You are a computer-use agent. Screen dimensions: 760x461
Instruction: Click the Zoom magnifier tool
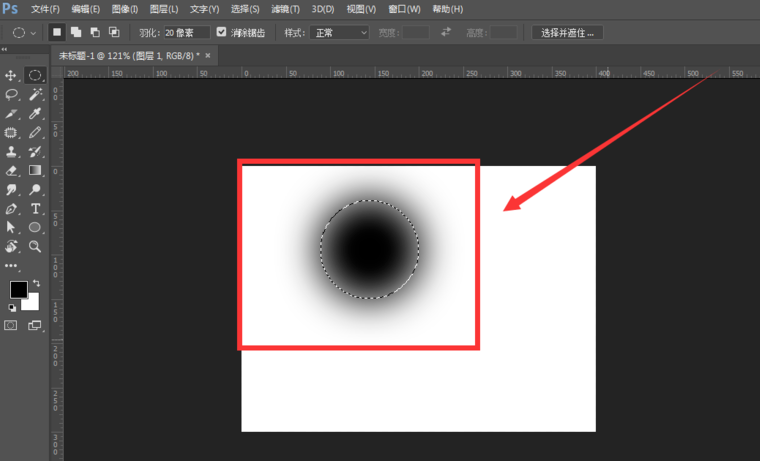point(35,246)
